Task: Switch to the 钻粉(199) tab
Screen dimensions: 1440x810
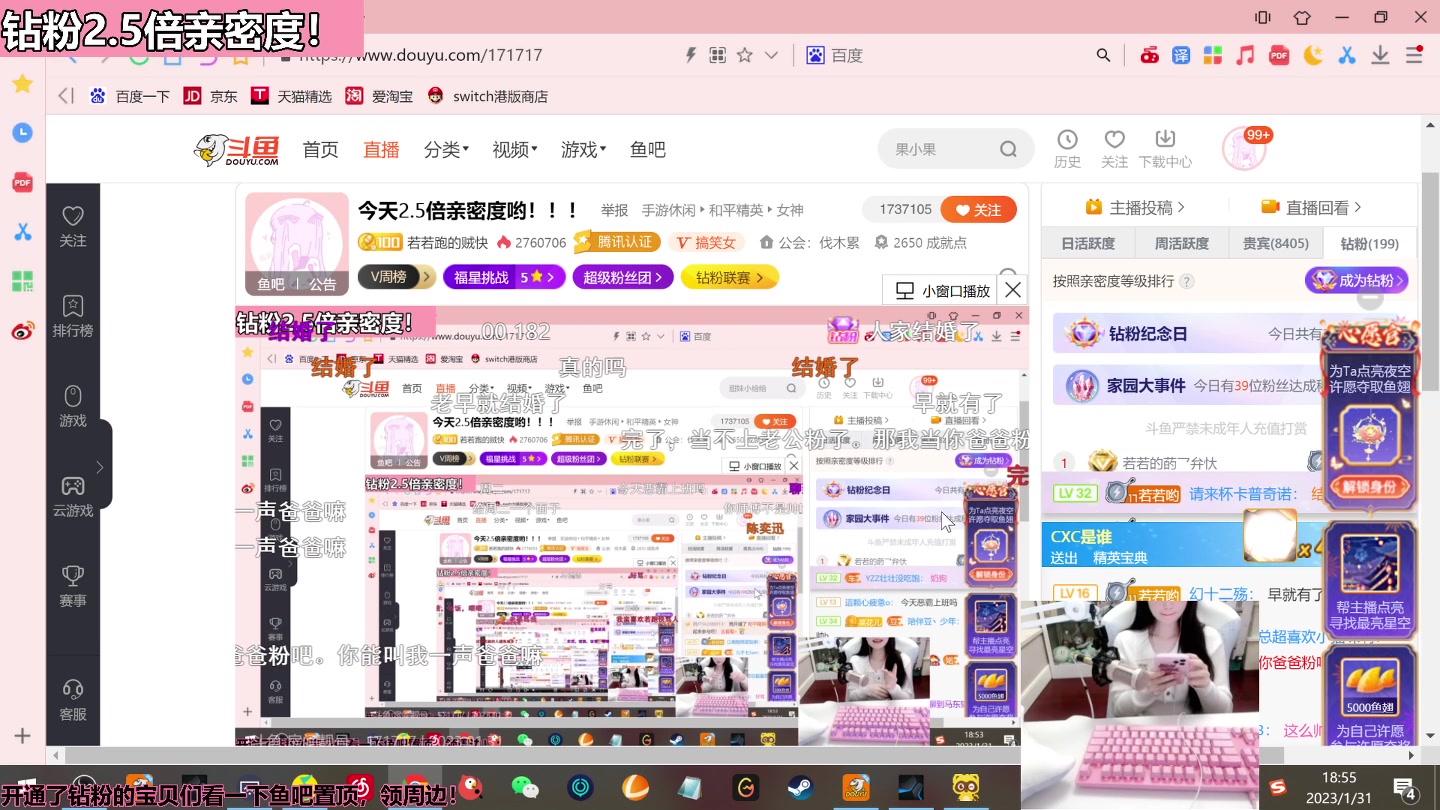Action: coord(1371,242)
